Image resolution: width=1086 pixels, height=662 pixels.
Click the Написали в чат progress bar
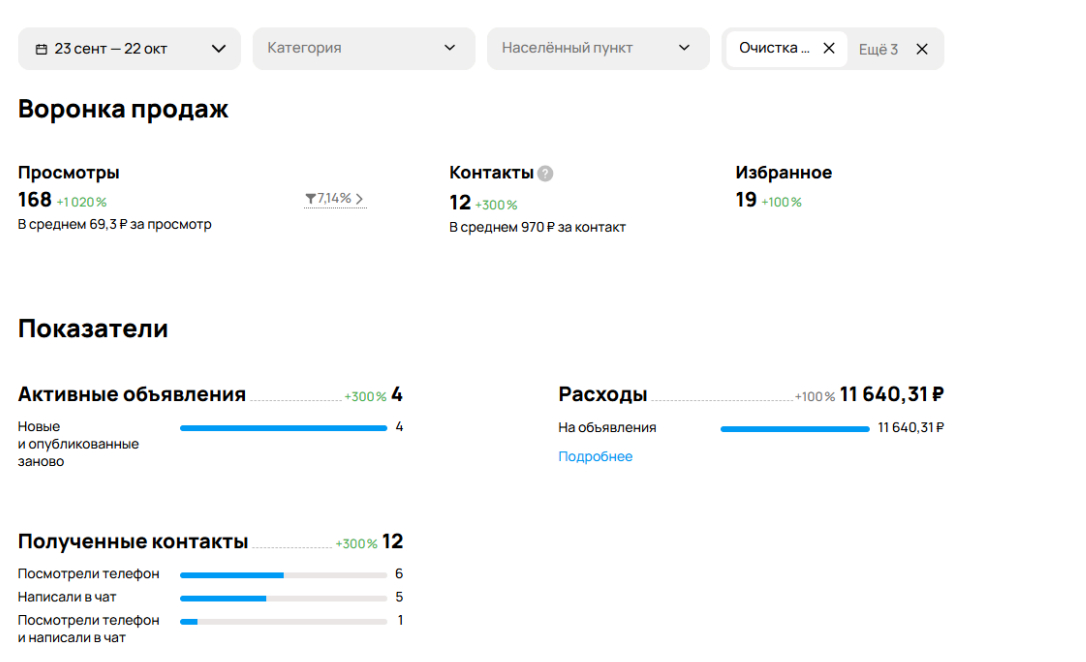(x=283, y=598)
